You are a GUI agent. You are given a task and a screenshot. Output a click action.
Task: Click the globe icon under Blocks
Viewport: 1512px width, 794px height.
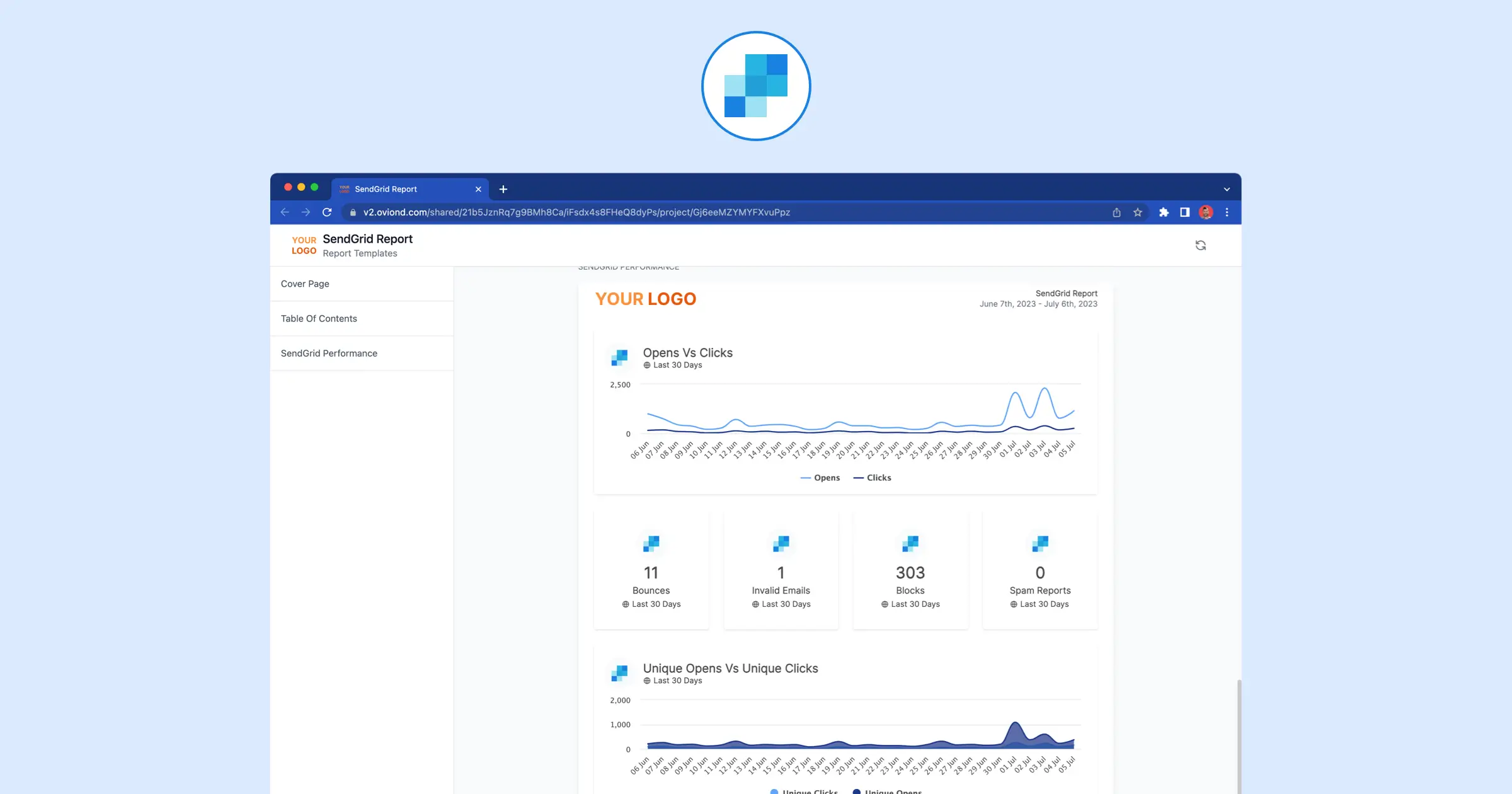point(885,604)
